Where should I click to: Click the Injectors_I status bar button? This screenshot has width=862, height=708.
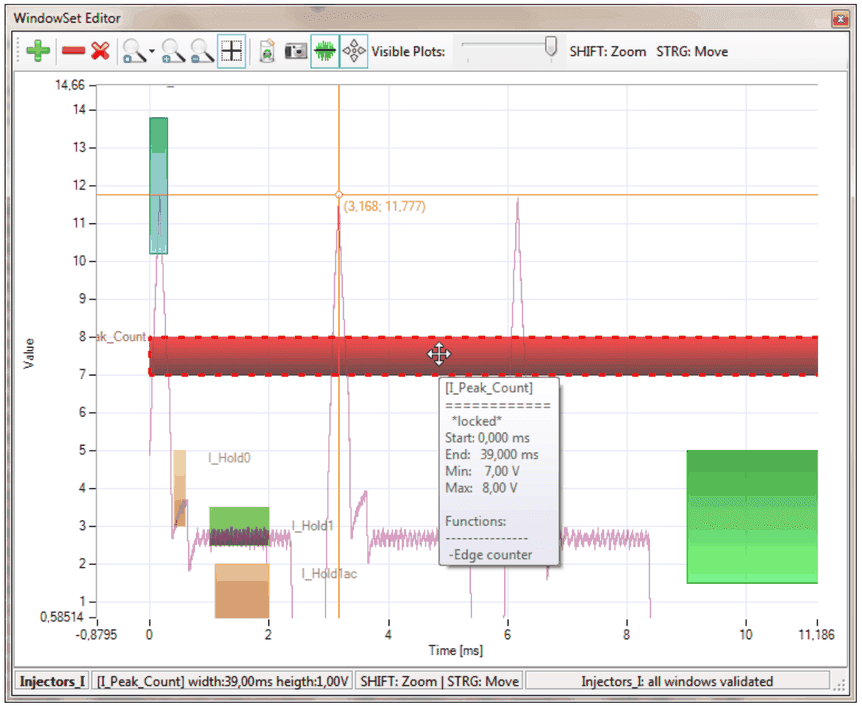52,682
